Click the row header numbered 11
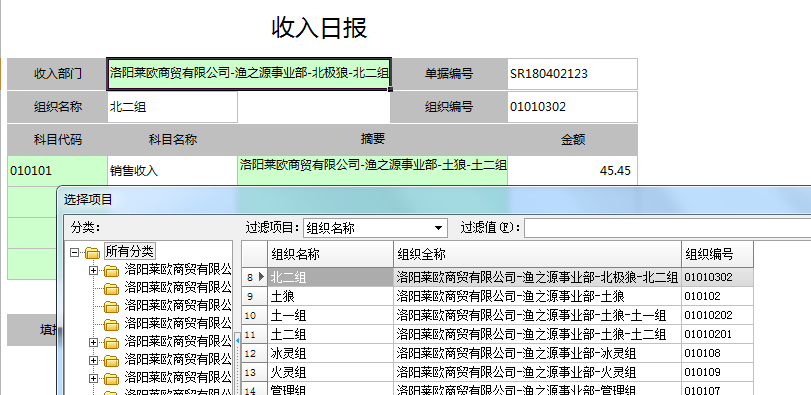Image resolution: width=811 pixels, height=395 pixels. 254,334
